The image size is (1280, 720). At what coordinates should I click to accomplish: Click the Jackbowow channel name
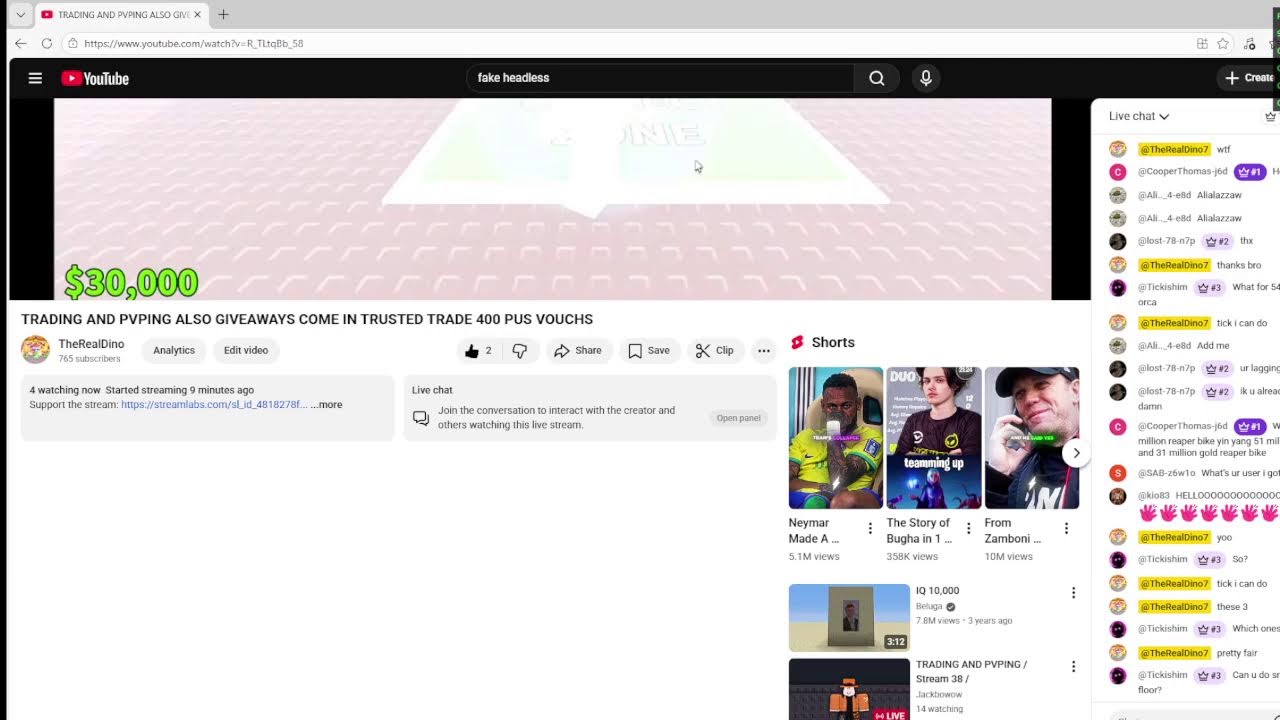pyautogui.click(x=939, y=694)
